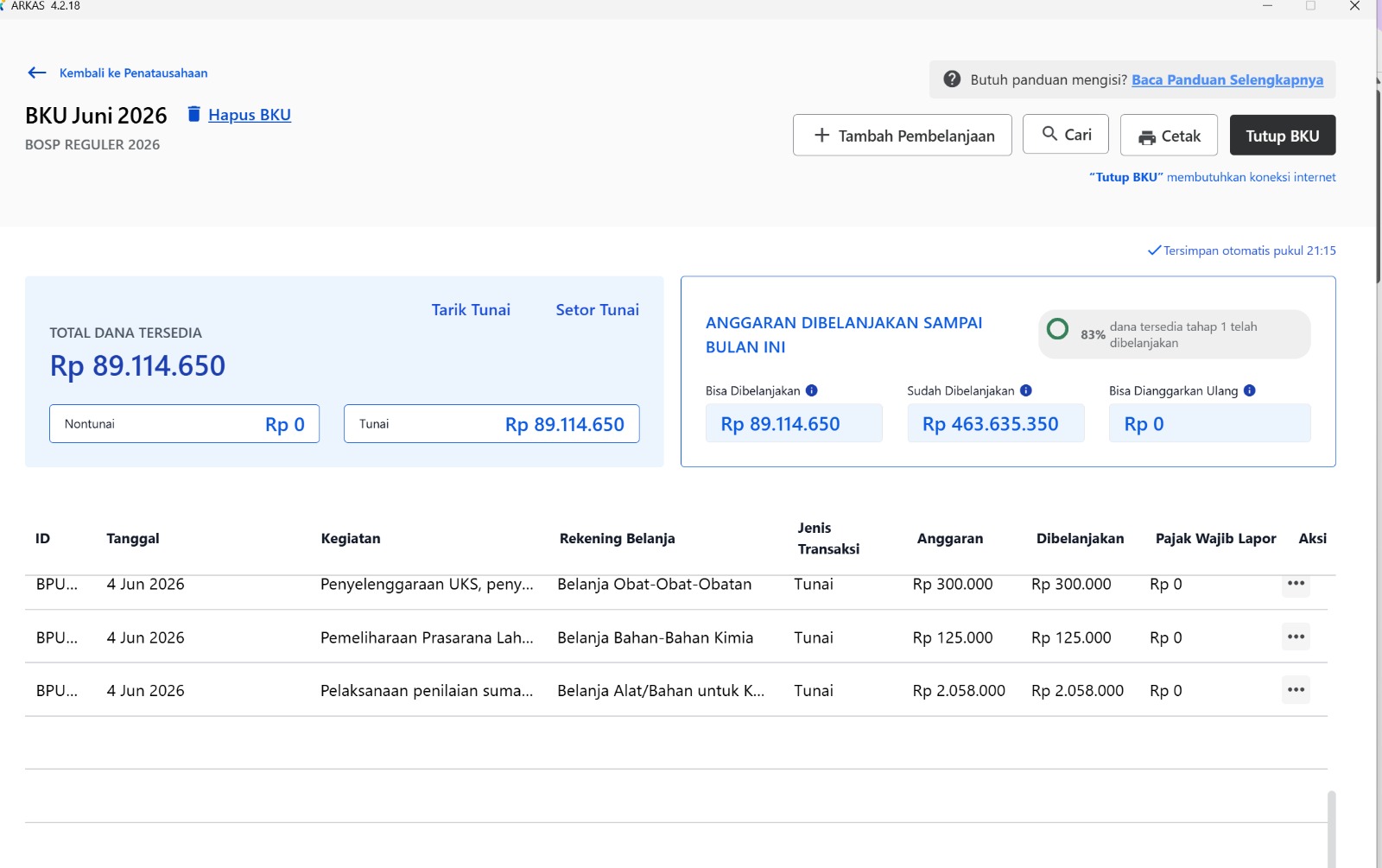Screen dimensions: 1382x868
Task: Click the Tersimpan otomatis pukul 21:15 status
Action: 1241,250
